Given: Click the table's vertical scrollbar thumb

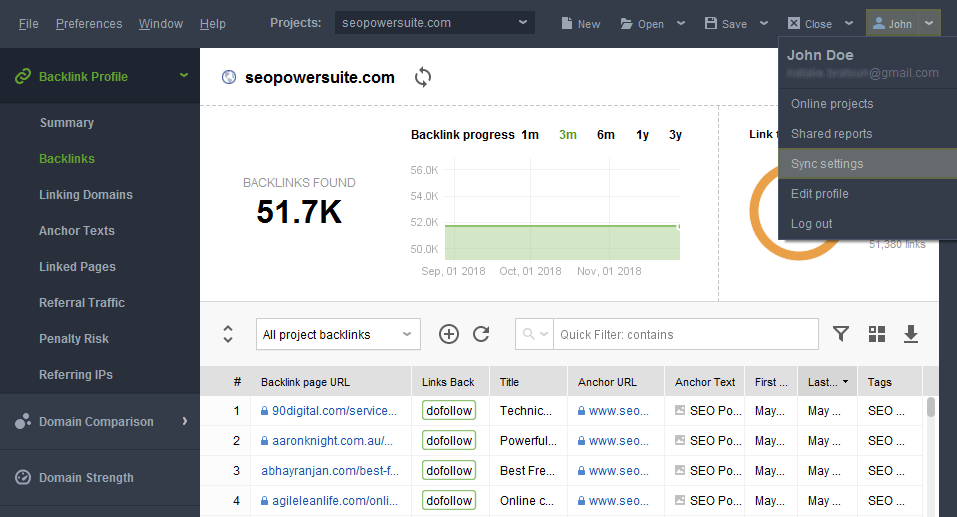Looking at the screenshot, I should pos(931,407).
